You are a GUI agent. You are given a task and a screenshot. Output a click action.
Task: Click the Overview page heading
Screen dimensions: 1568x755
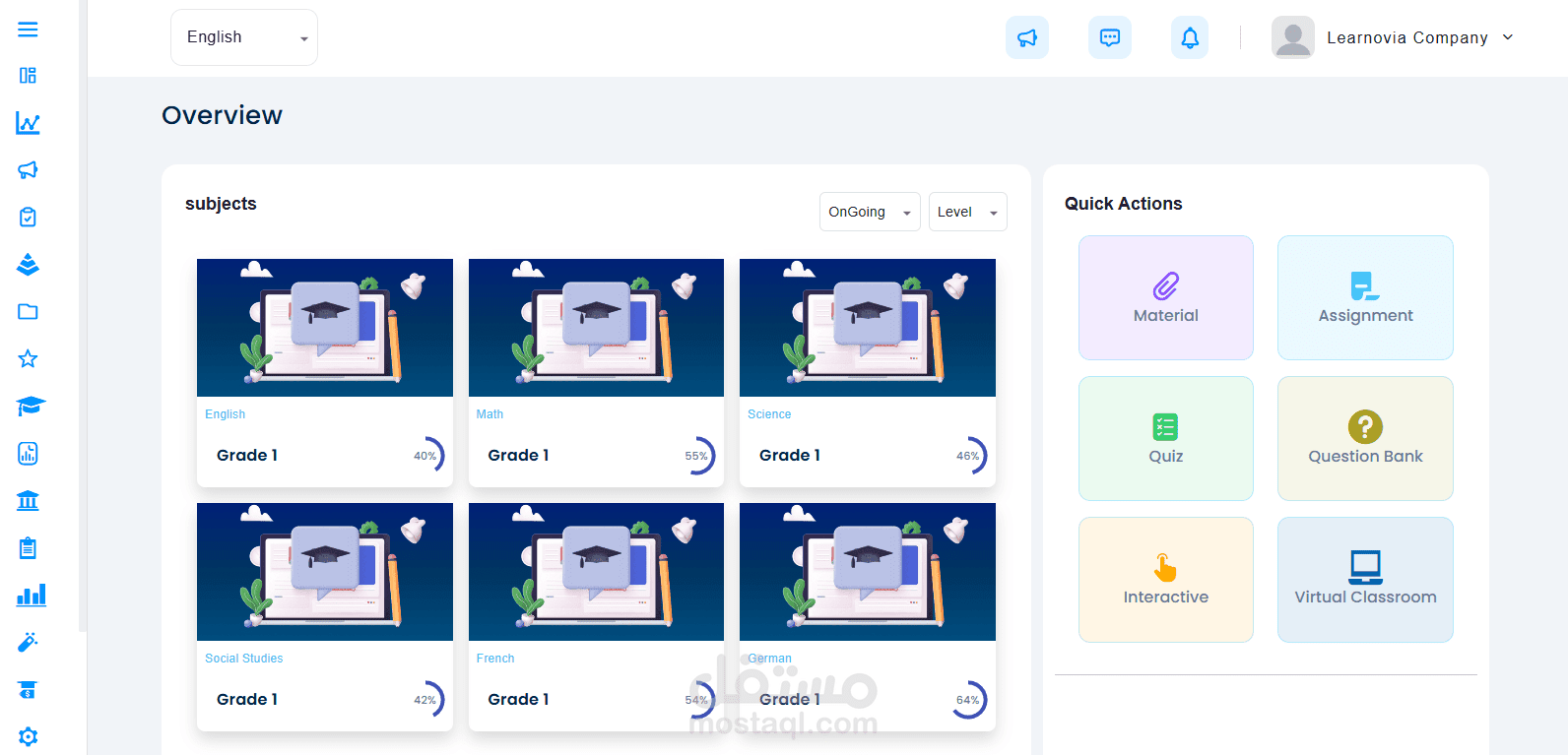[222, 115]
